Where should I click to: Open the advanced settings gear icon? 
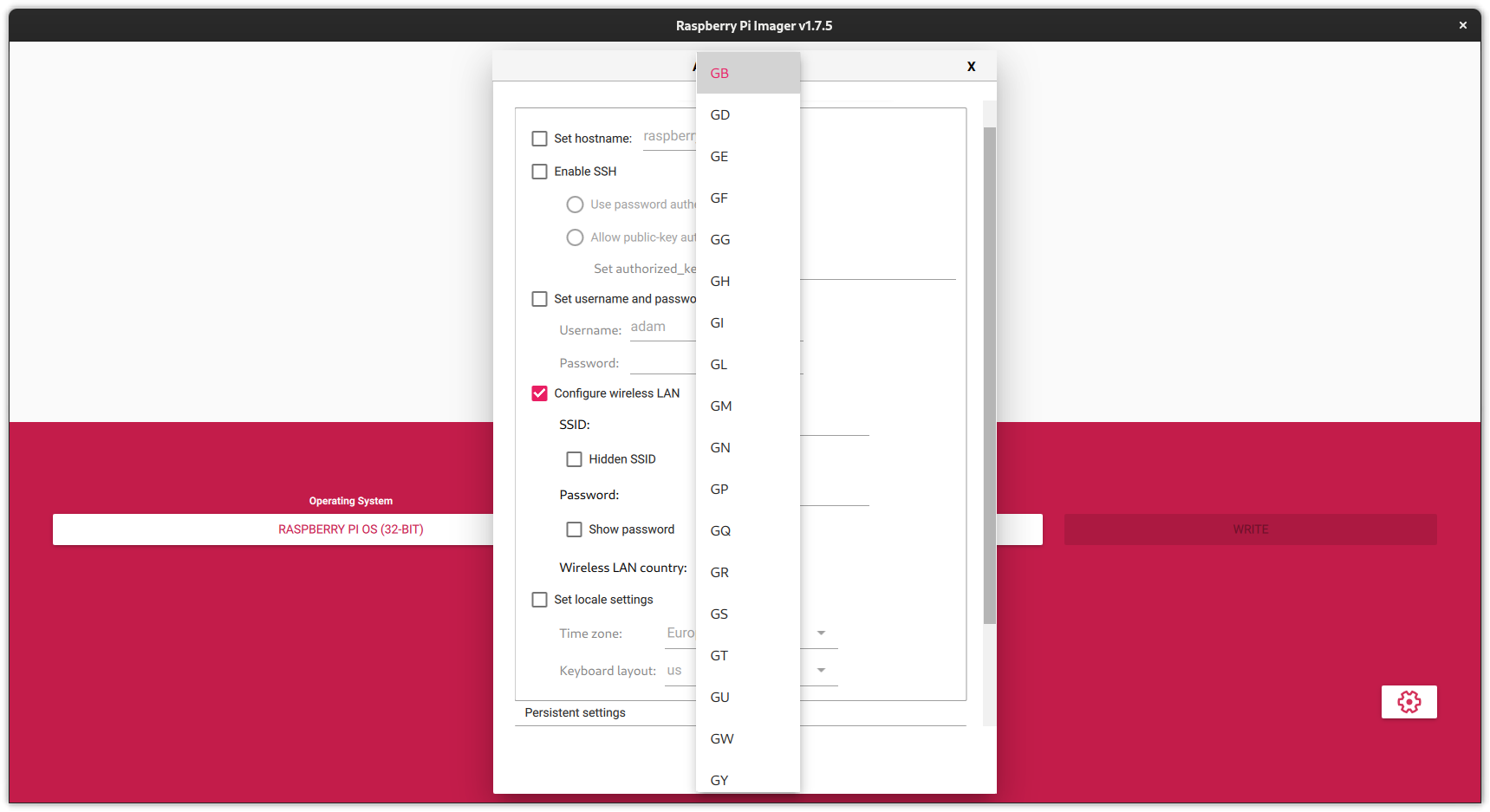click(x=1409, y=702)
